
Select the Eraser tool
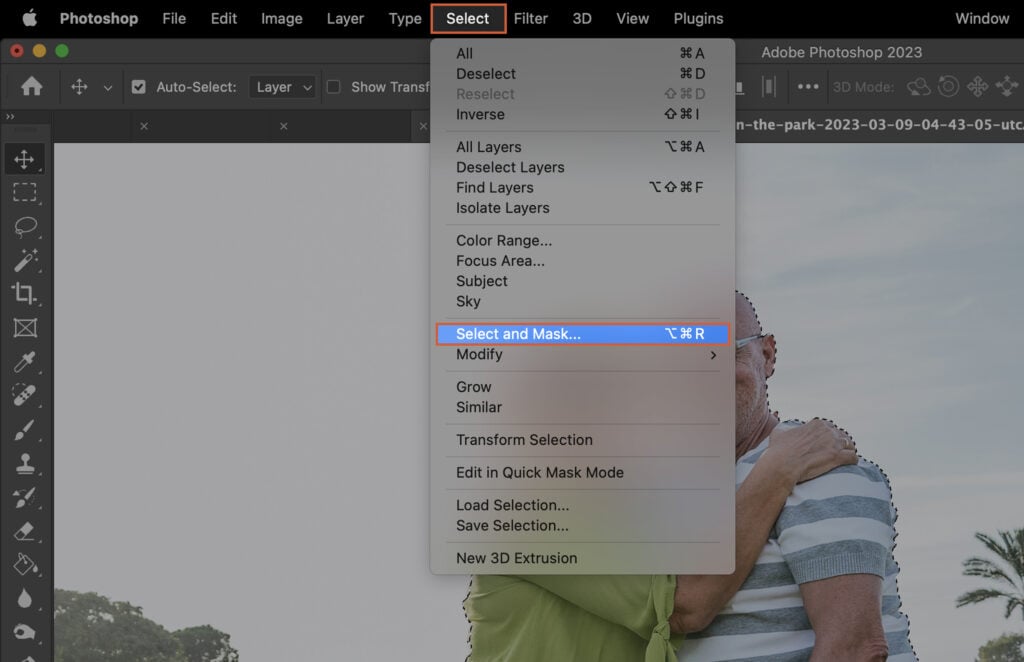tap(25, 531)
